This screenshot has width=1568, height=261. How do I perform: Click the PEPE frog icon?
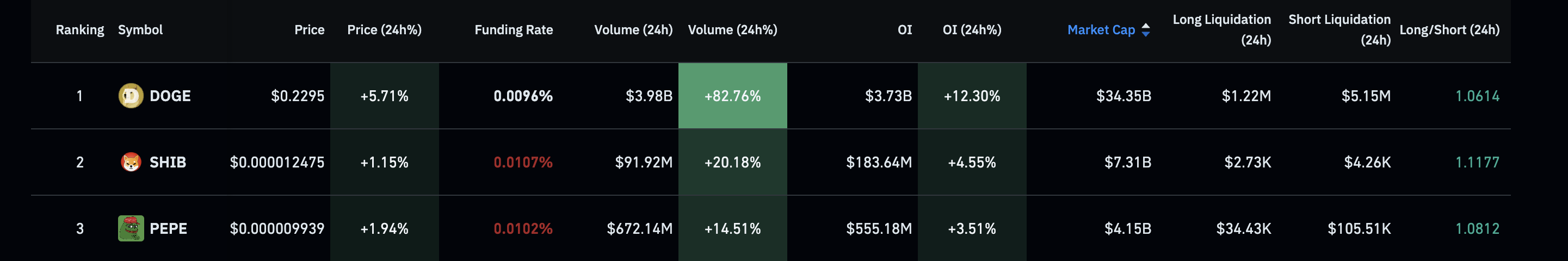coord(130,229)
